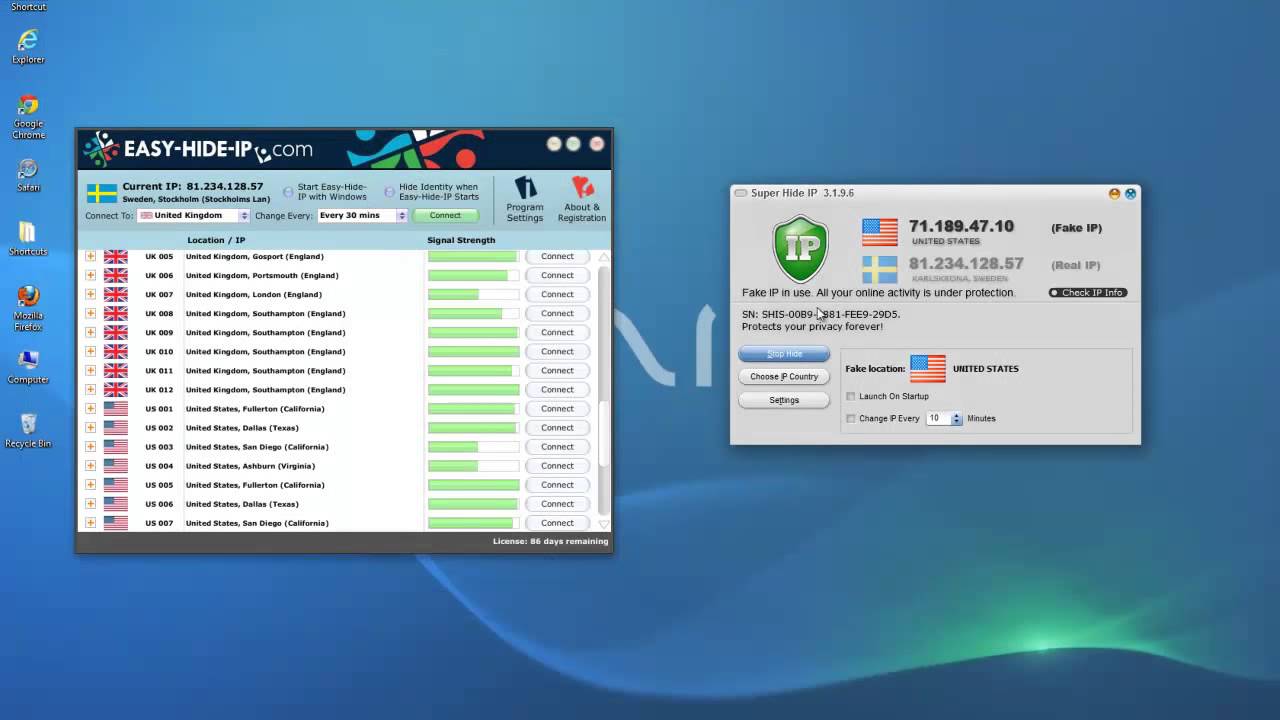Screen dimensions: 1280x720
Task: Open About & Registration in Easy-Hide-IP
Action: [x=581, y=199]
